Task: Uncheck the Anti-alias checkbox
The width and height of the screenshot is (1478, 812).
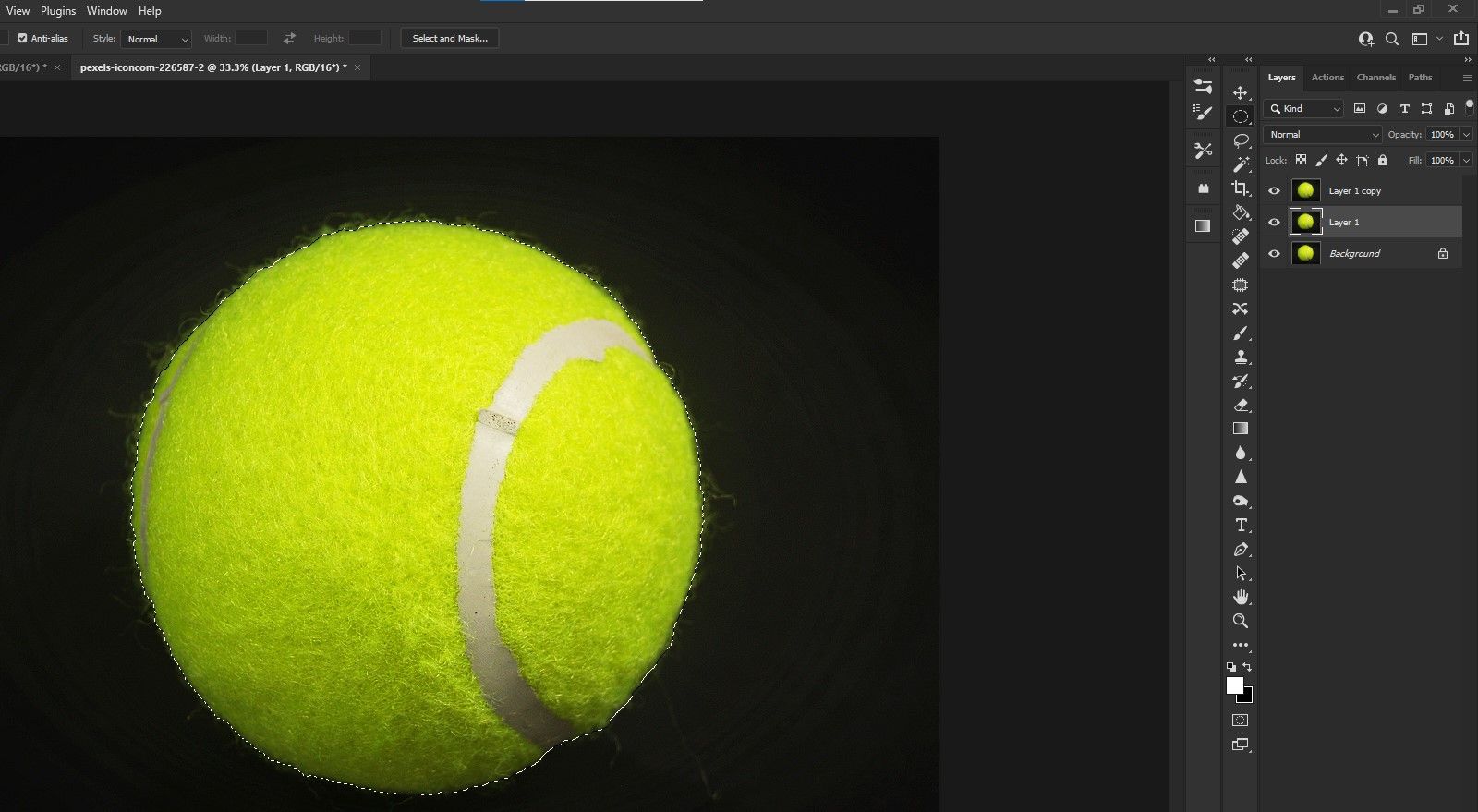Action: [x=22, y=39]
